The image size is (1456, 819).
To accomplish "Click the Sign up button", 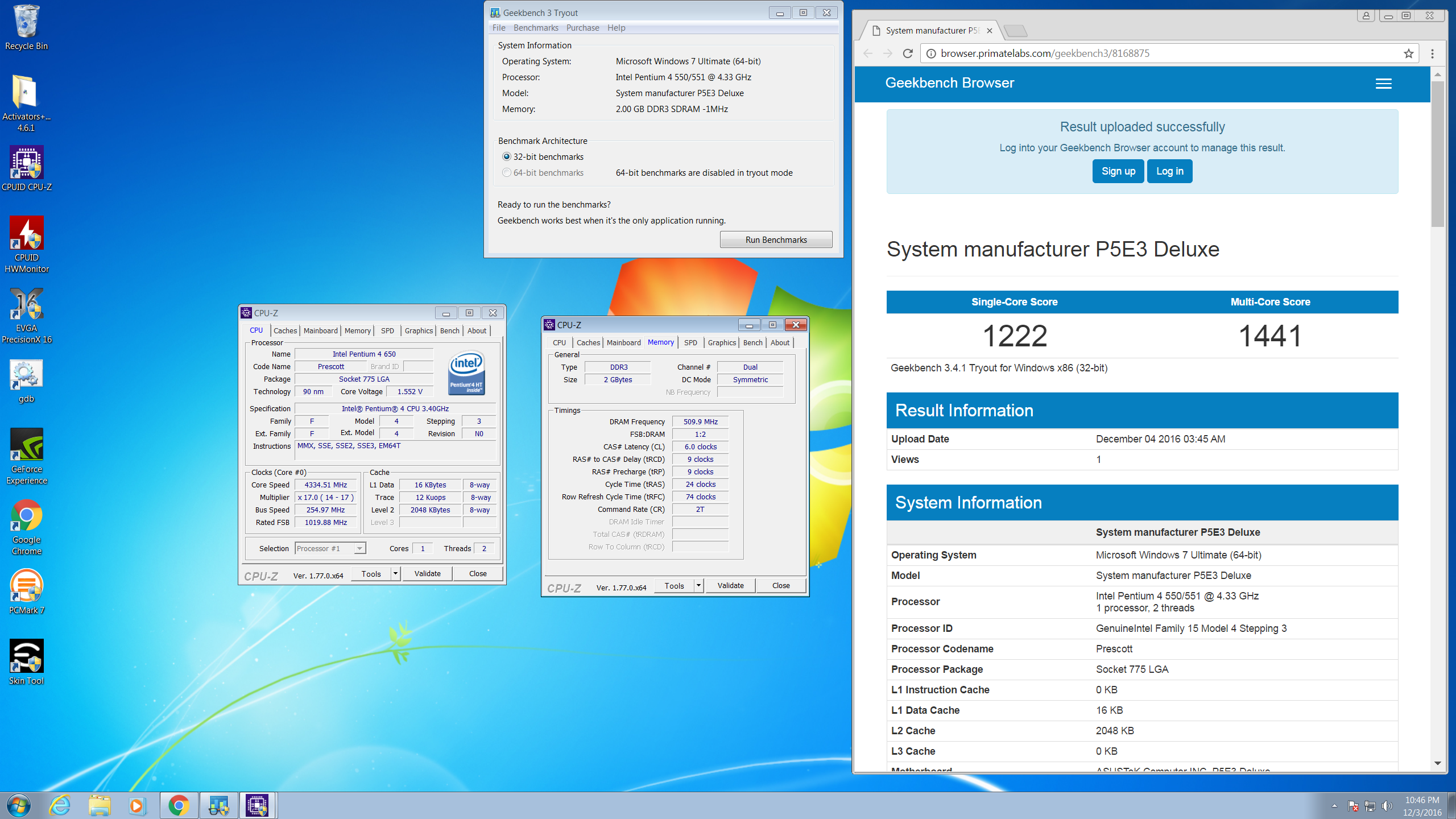I will 1118,171.
